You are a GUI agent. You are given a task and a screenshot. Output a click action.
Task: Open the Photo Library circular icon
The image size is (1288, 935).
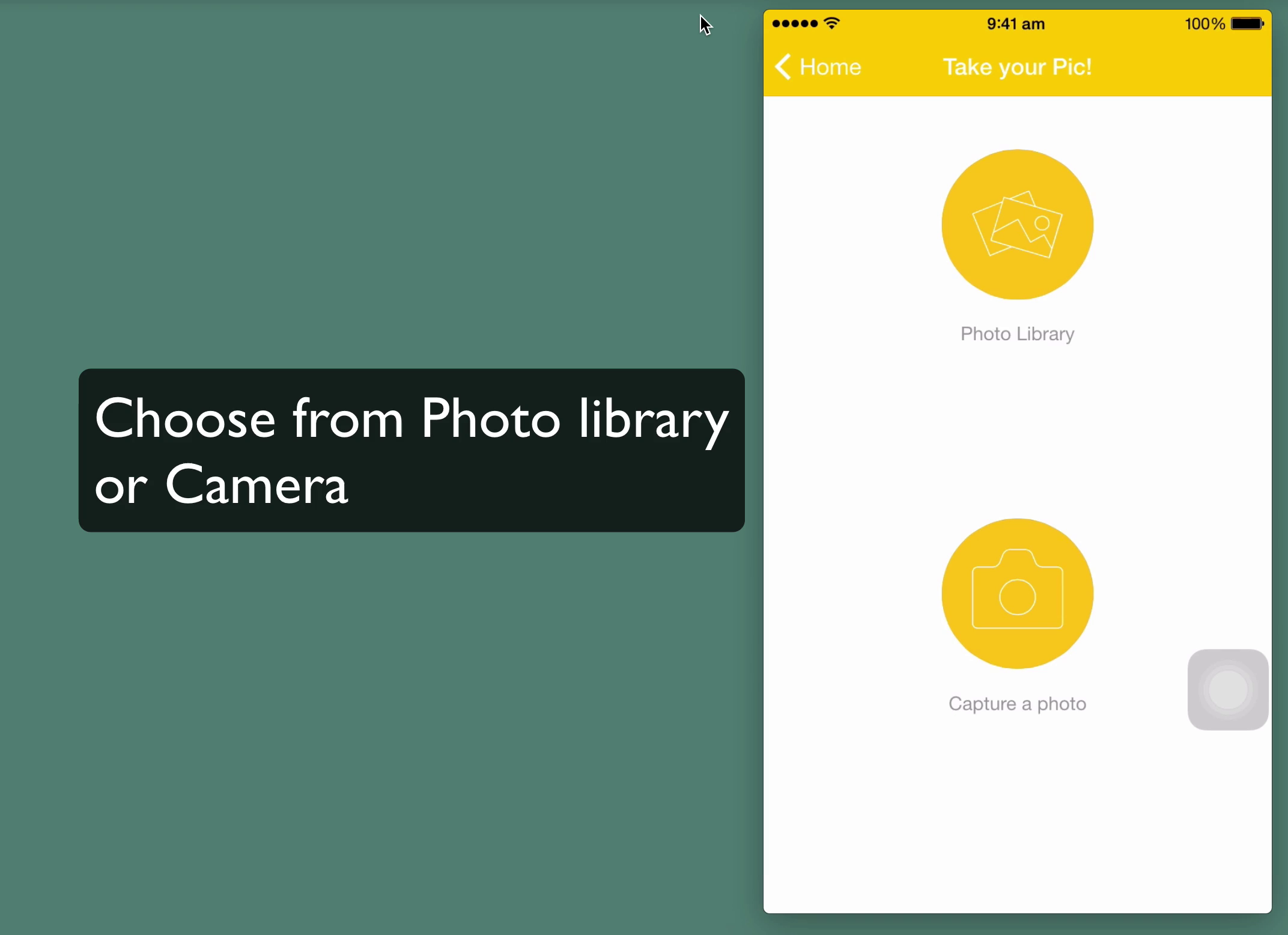click(x=1017, y=224)
